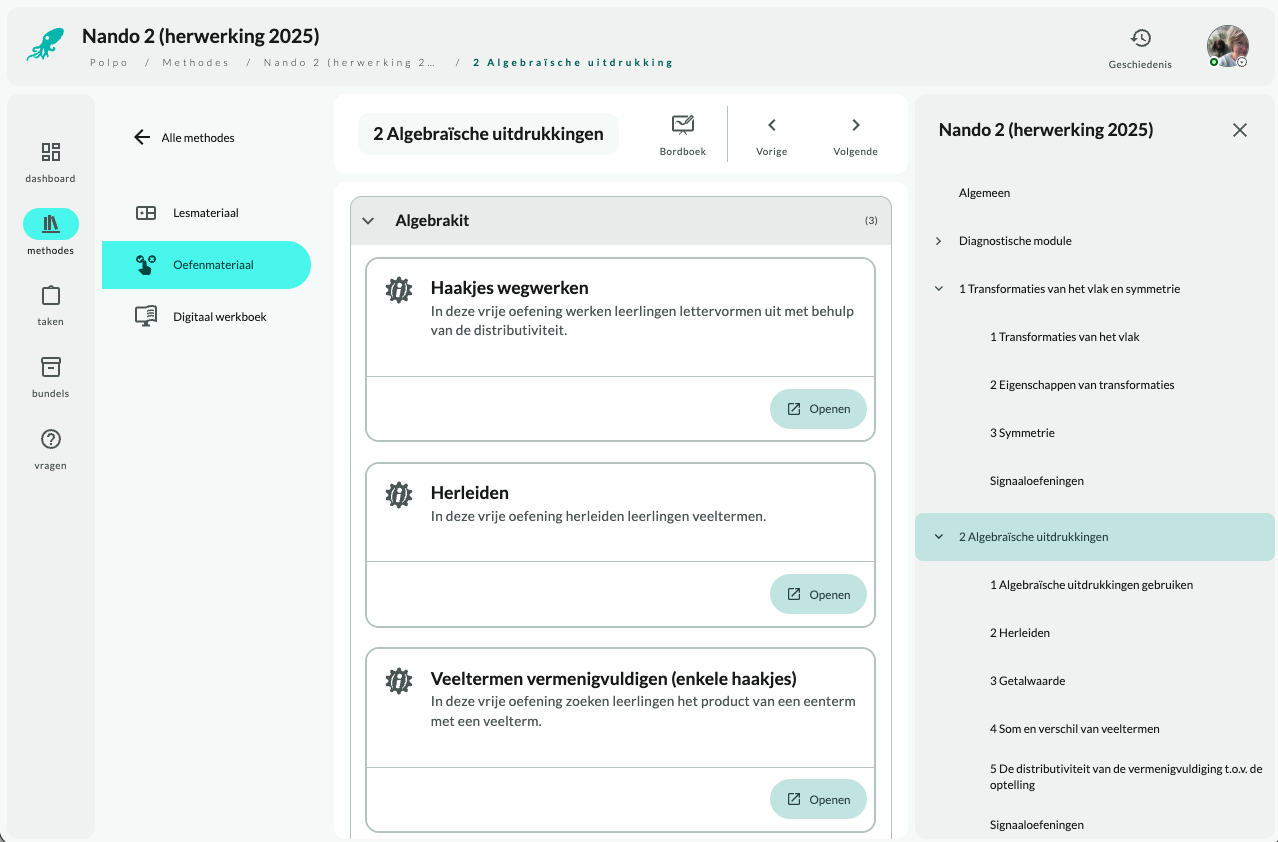The image size is (1278, 842).
Task: Select Algemeen in the contents tree
Action: point(984,193)
